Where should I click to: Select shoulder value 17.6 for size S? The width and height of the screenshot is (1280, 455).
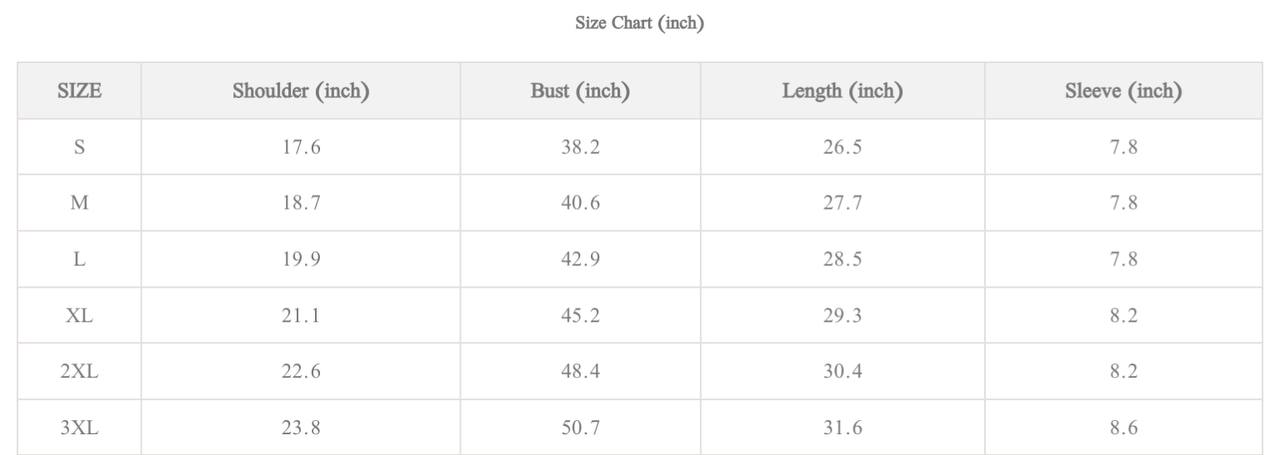[301, 147]
